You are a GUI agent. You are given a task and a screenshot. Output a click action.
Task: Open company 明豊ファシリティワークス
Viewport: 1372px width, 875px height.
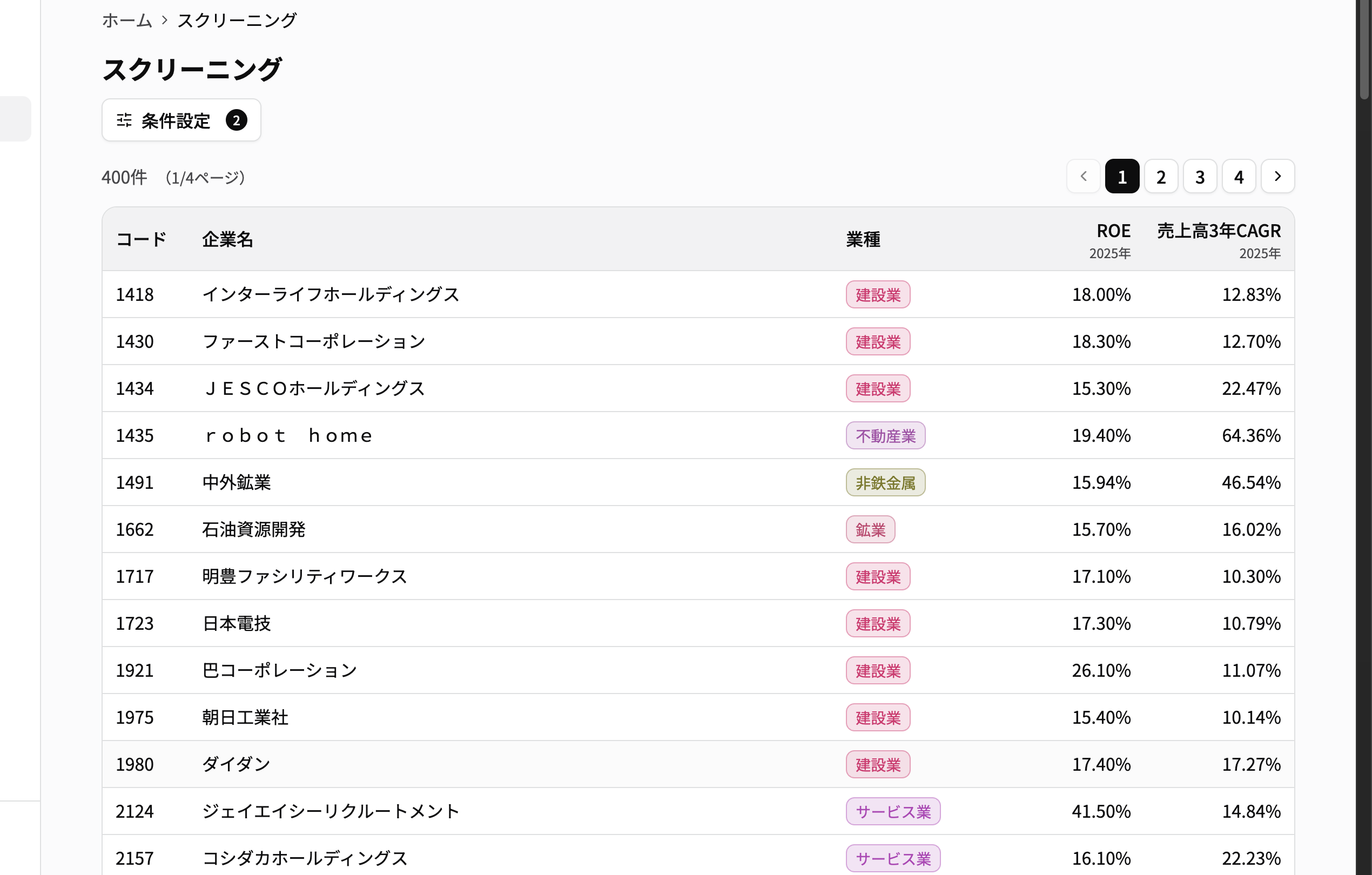[x=305, y=576]
